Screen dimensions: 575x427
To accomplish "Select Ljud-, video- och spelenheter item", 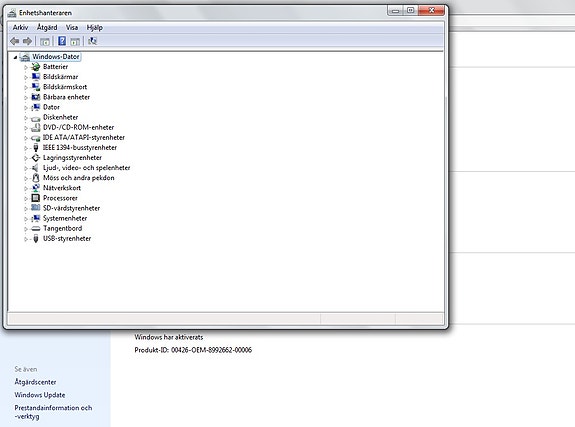I will click(87, 168).
